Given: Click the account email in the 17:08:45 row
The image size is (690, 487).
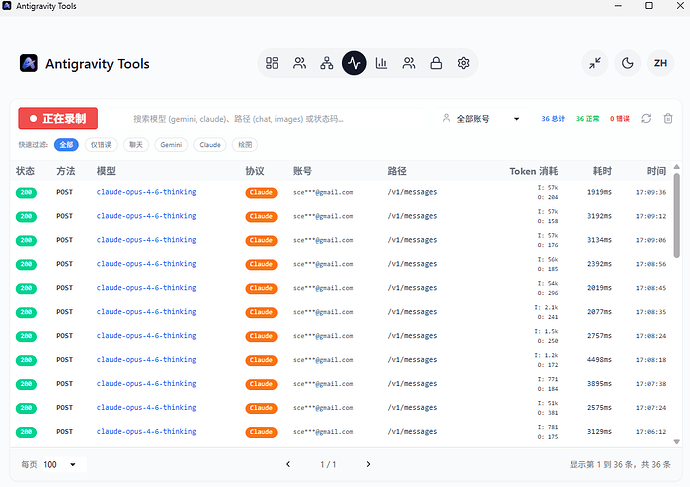Looking at the screenshot, I should pyautogui.click(x=323, y=288).
